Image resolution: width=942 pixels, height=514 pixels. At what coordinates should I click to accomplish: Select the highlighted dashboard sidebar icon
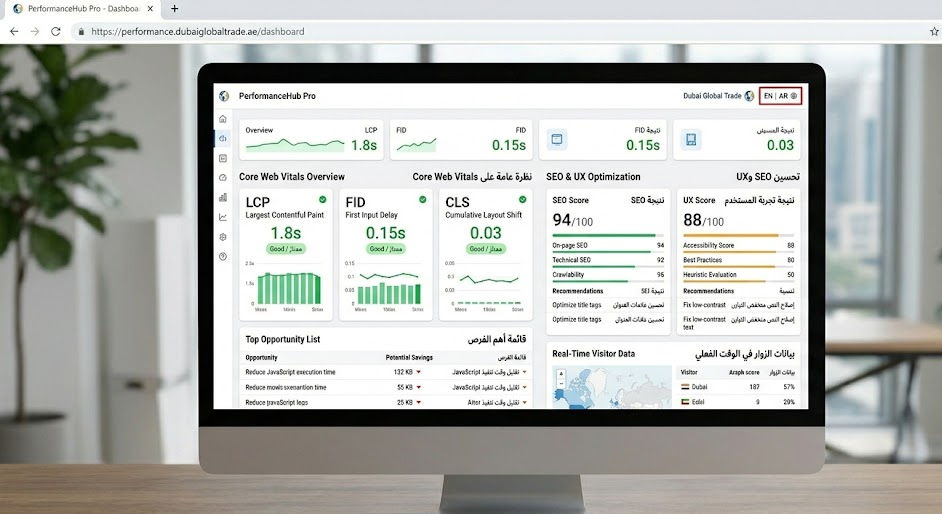click(223, 139)
